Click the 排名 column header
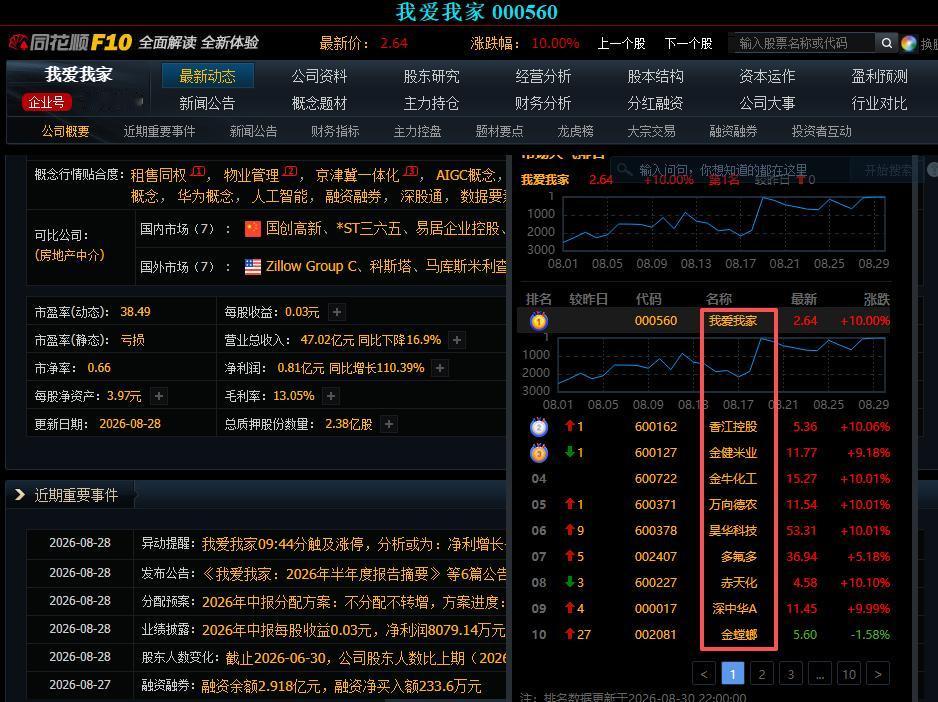 tap(538, 299)
